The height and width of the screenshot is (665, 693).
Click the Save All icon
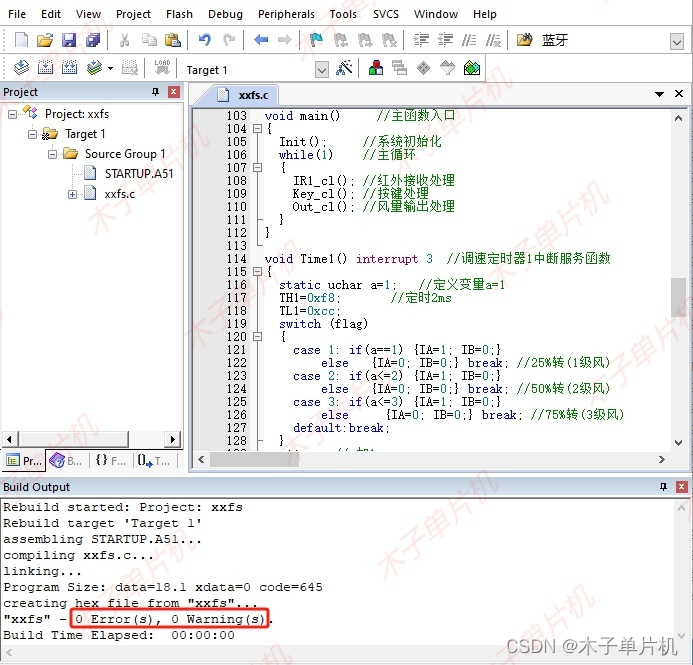click(x=93, y=40)
